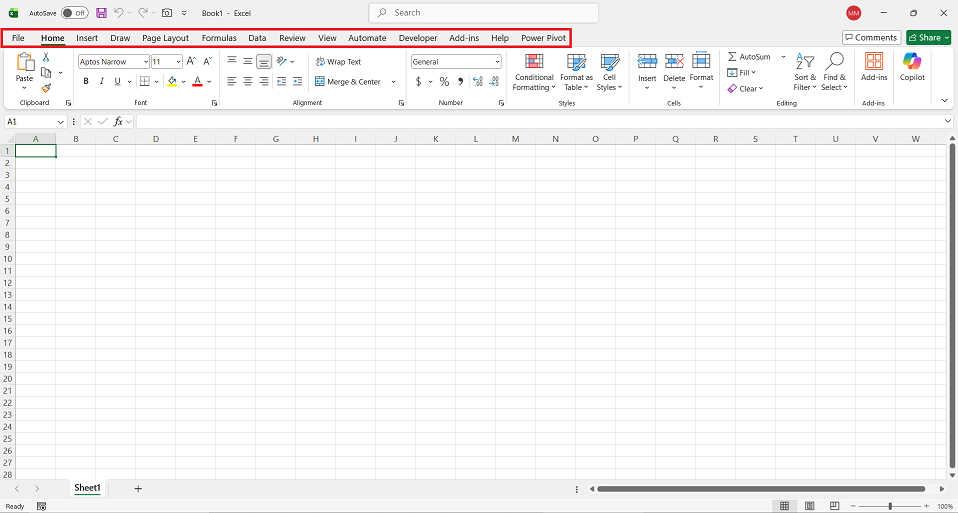Add a new sheet with plus button
This screenshot has width=958, height=513.
point(138,488)
